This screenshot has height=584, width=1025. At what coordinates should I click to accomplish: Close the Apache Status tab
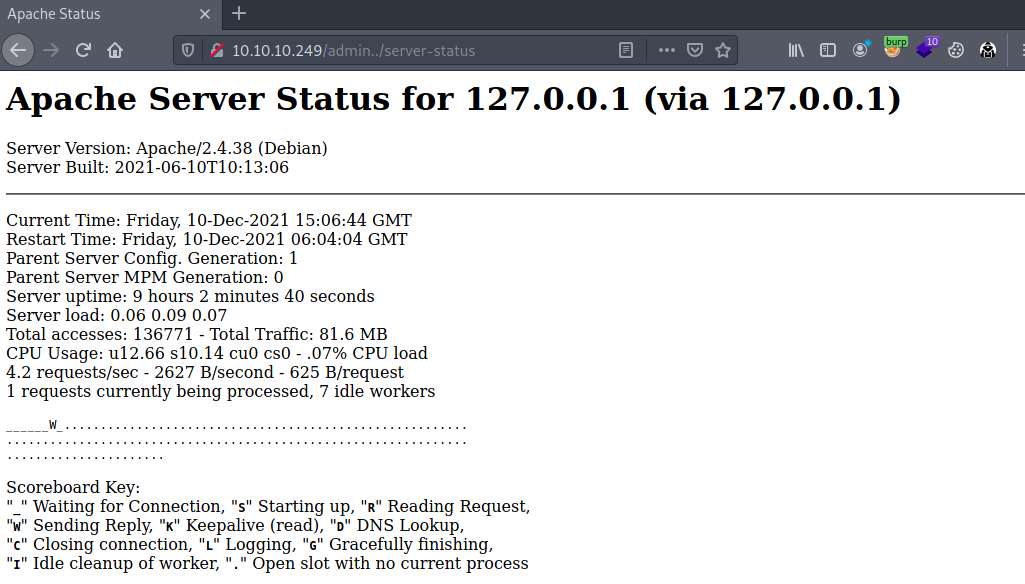click(203, 14)
